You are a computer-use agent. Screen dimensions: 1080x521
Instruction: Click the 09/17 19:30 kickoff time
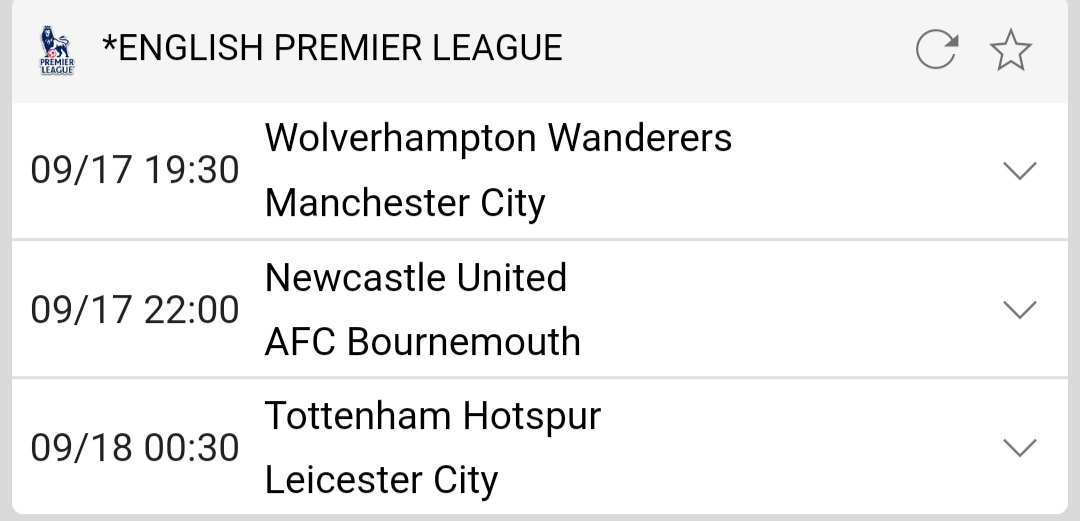click(135, 171)
